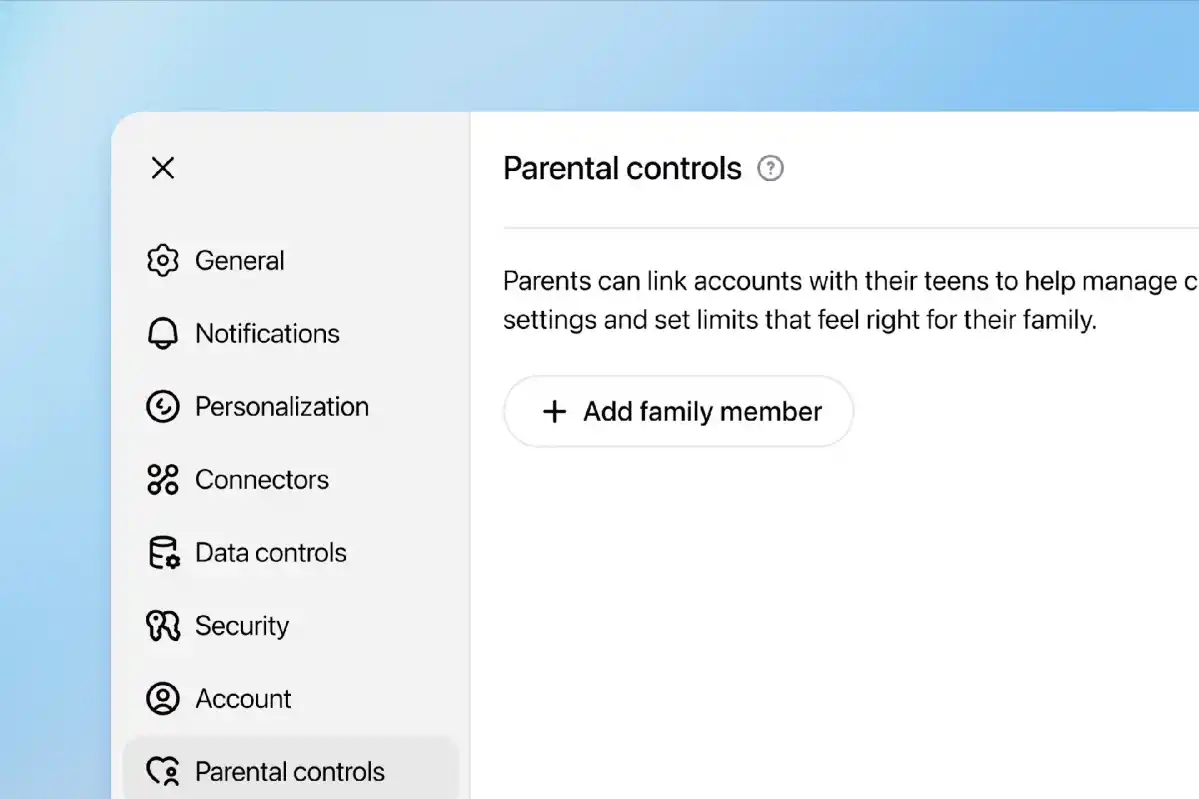Click the plus icon inside Add family member
Viewport: 1199px width, 799px height.
coord(554,411)
